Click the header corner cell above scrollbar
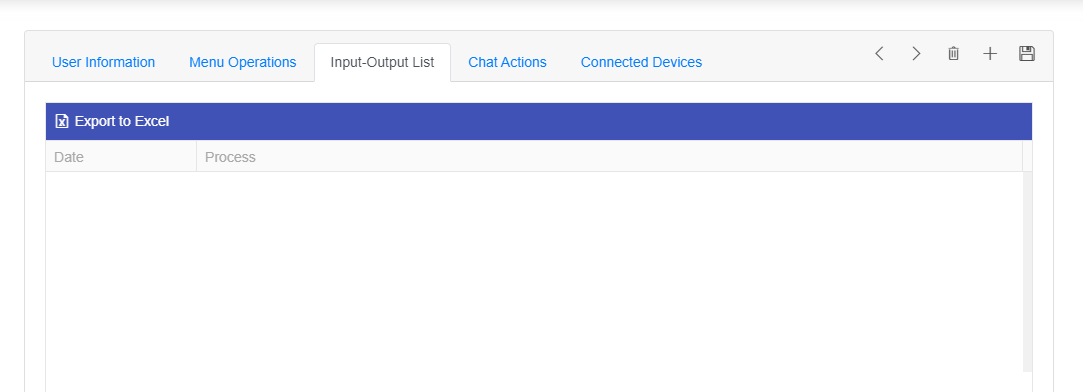 click(1027, 157)
